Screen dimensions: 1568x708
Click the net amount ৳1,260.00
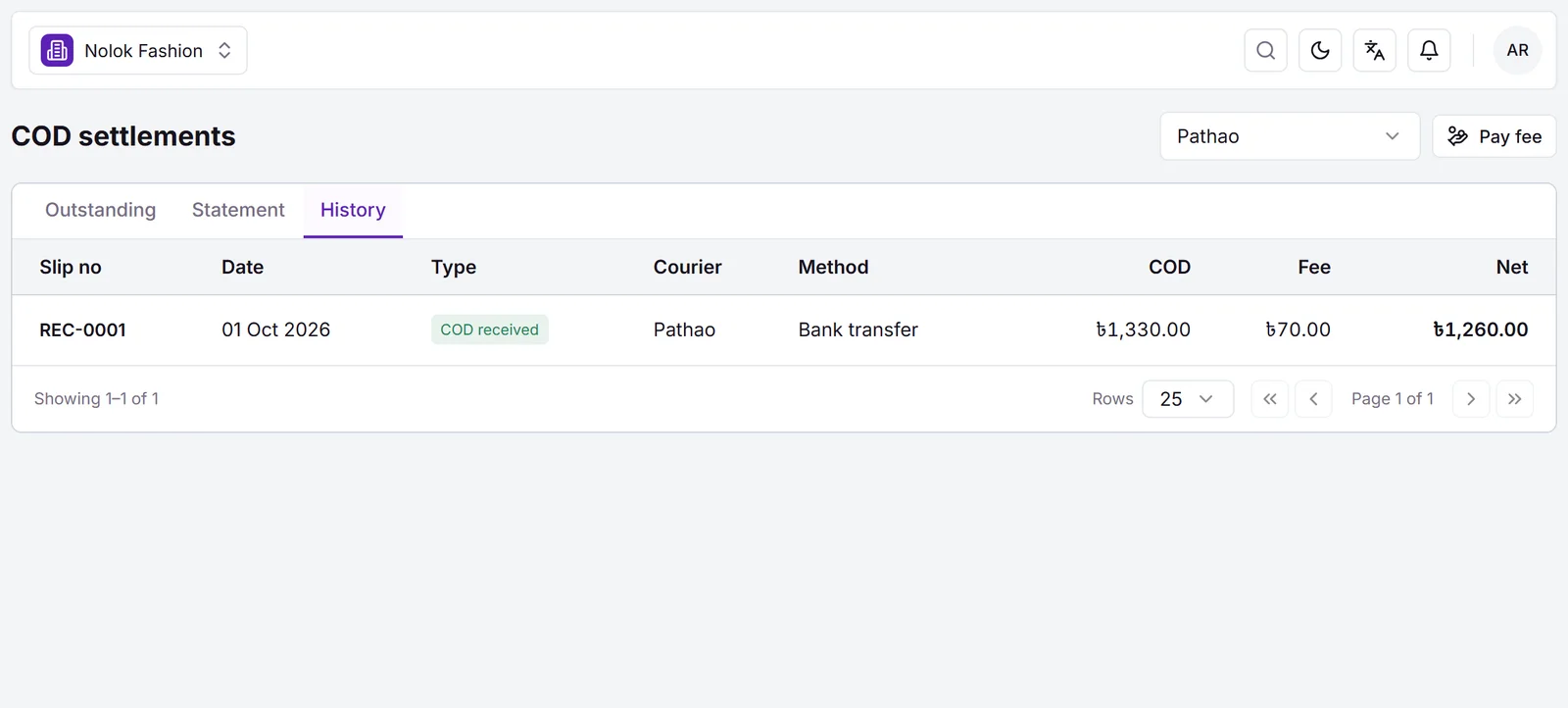coord(1480,330)
